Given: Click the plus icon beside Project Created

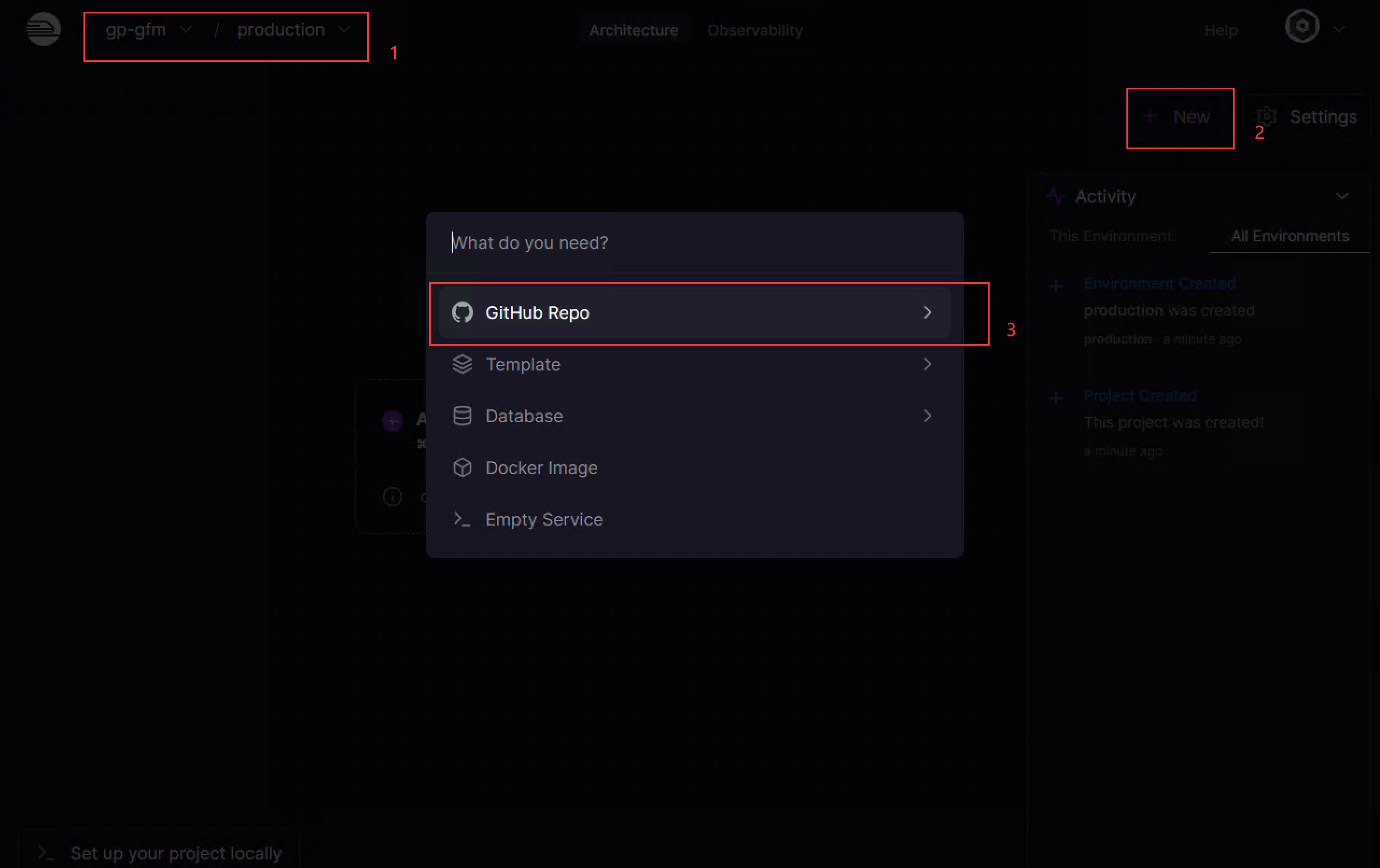Looking at the screenshot, I should (1055, 397).
